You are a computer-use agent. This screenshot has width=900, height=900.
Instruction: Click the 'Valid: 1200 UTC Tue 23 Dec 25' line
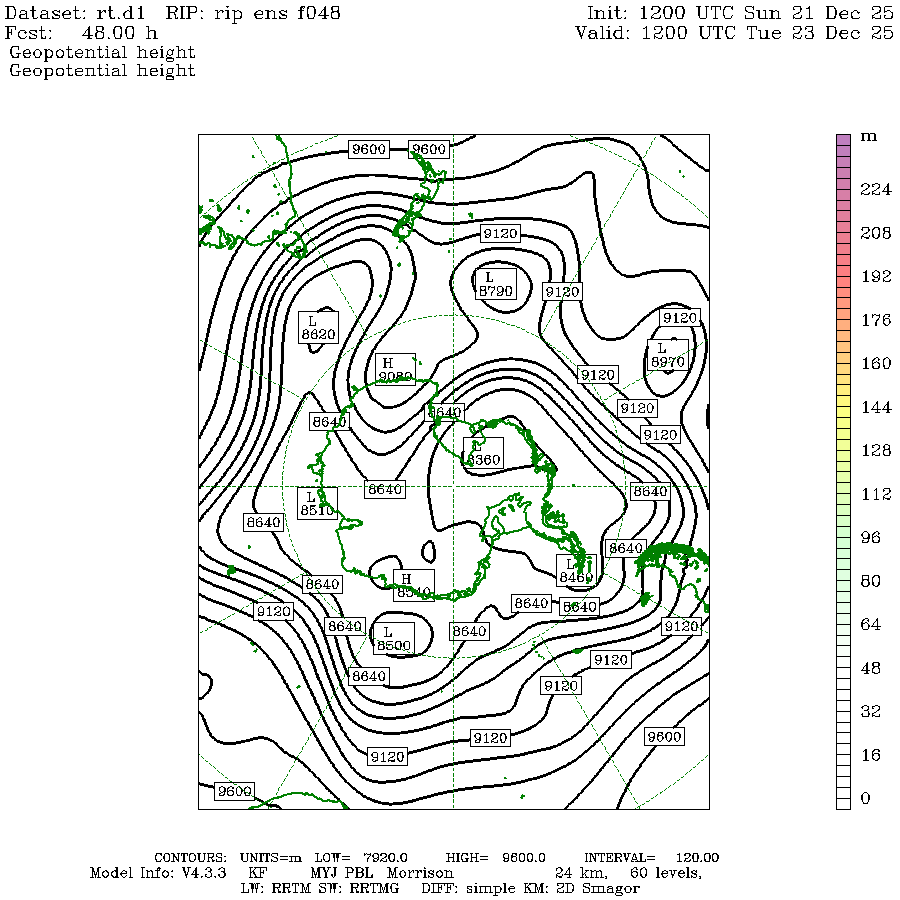point(735,32)
